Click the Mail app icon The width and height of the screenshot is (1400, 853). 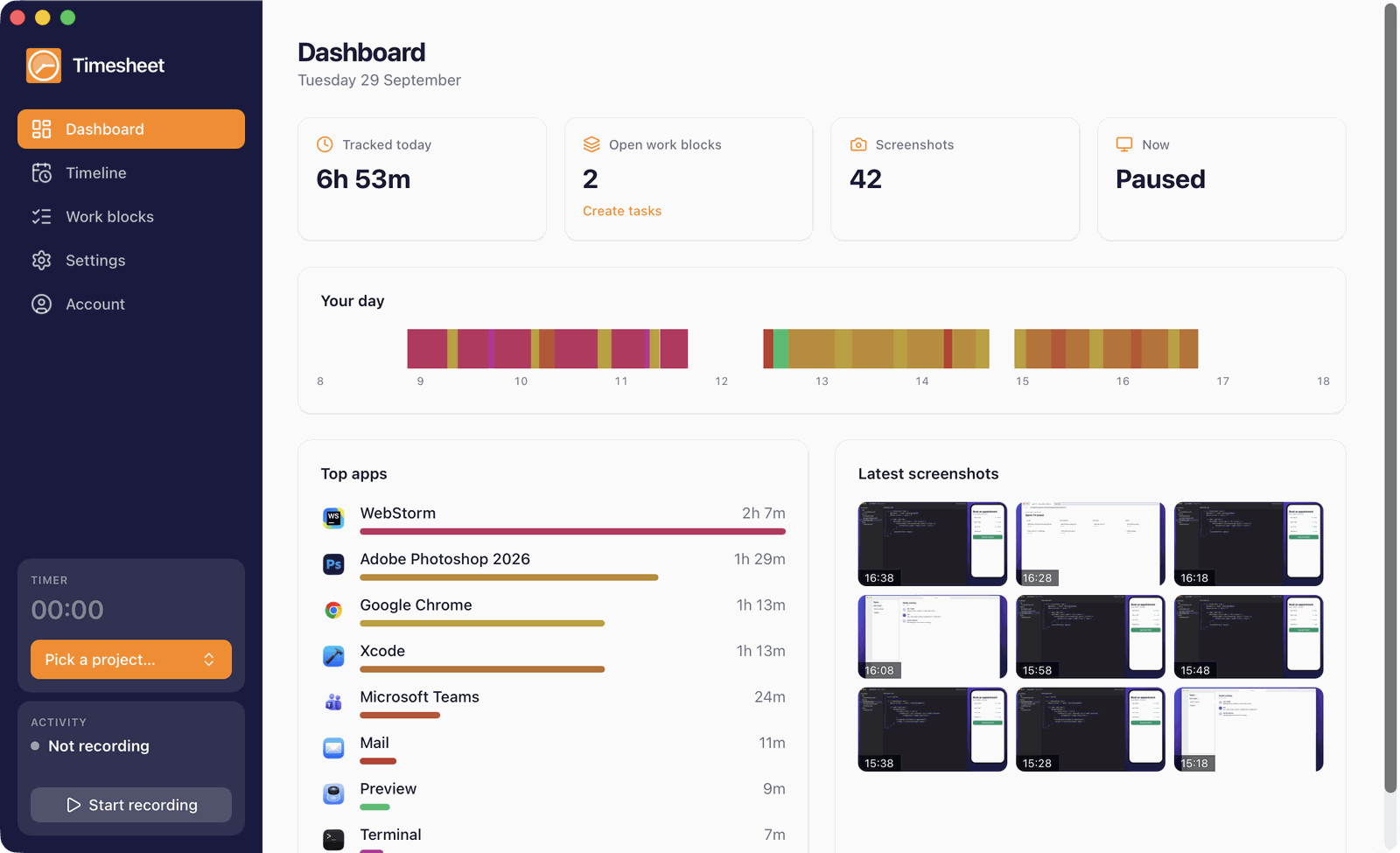333,748
